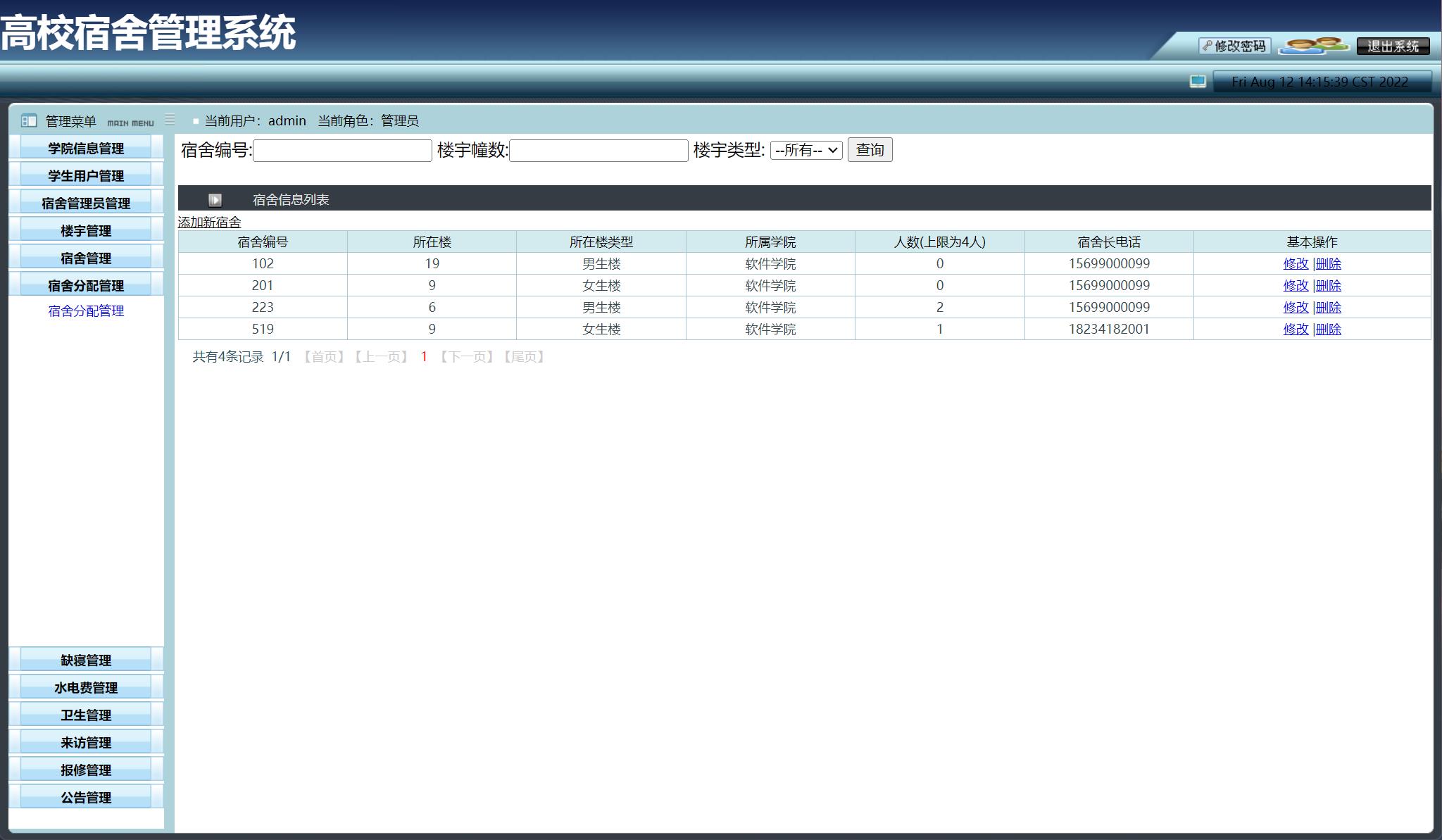Focus the 楼宇幢数 input field
This screenshot has height=840, width=1442.
coord(598,151)
